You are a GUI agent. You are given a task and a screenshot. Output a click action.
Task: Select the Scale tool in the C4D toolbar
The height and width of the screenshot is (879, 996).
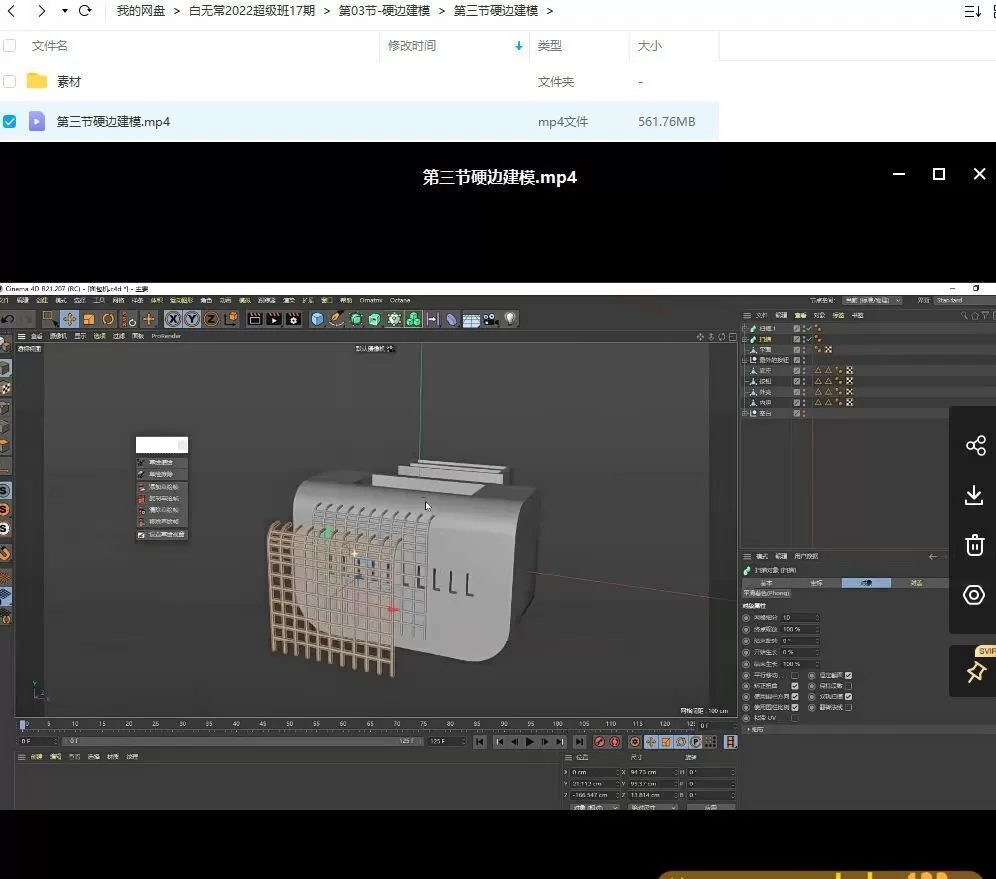point(89,318)
